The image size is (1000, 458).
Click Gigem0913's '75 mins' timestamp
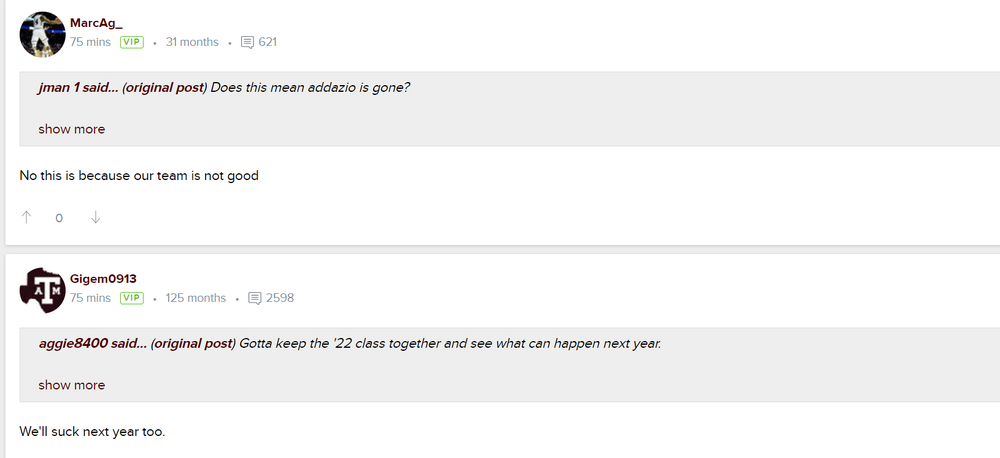coord(90,298)
